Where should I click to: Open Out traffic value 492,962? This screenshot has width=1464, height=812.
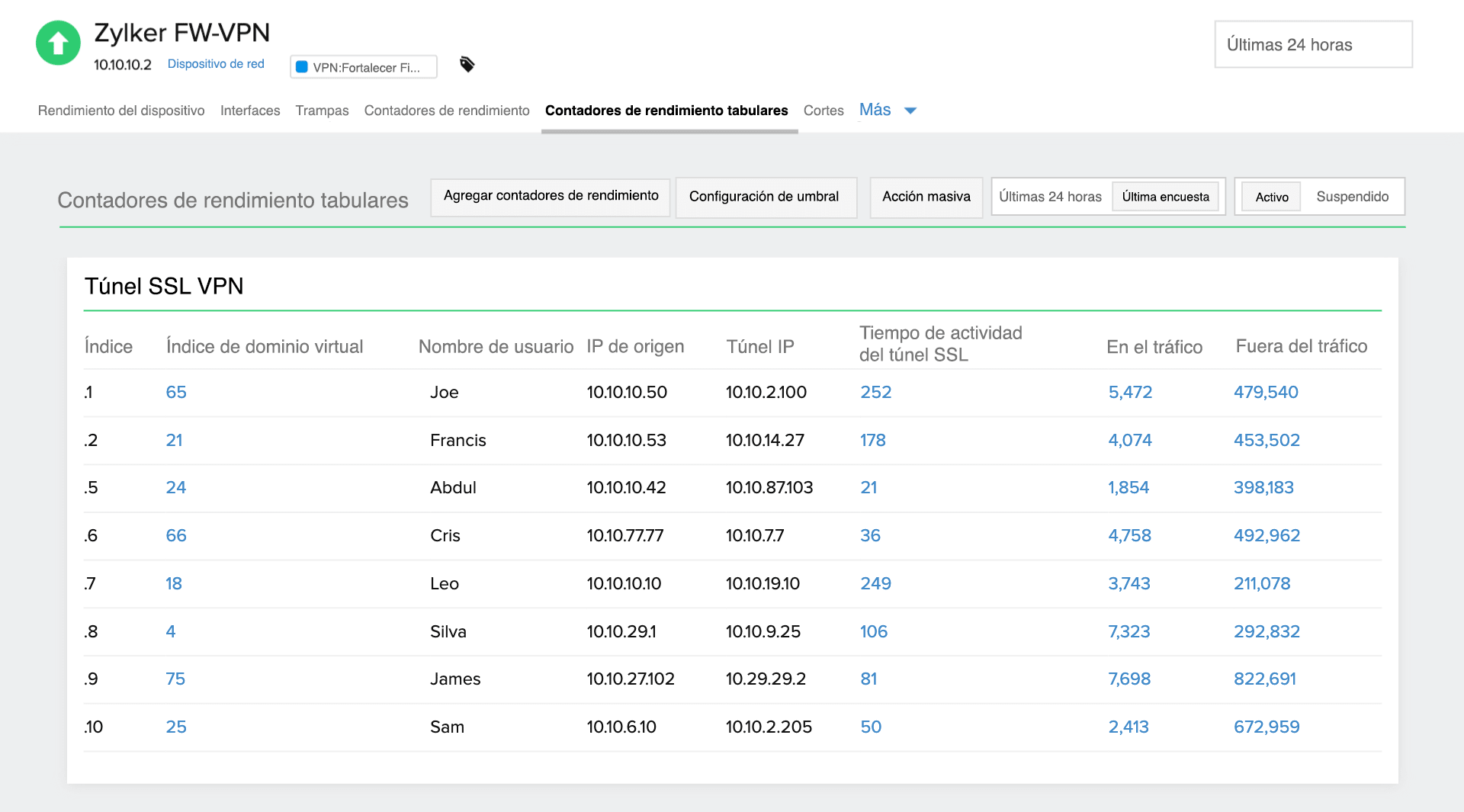pos(1267,536)
